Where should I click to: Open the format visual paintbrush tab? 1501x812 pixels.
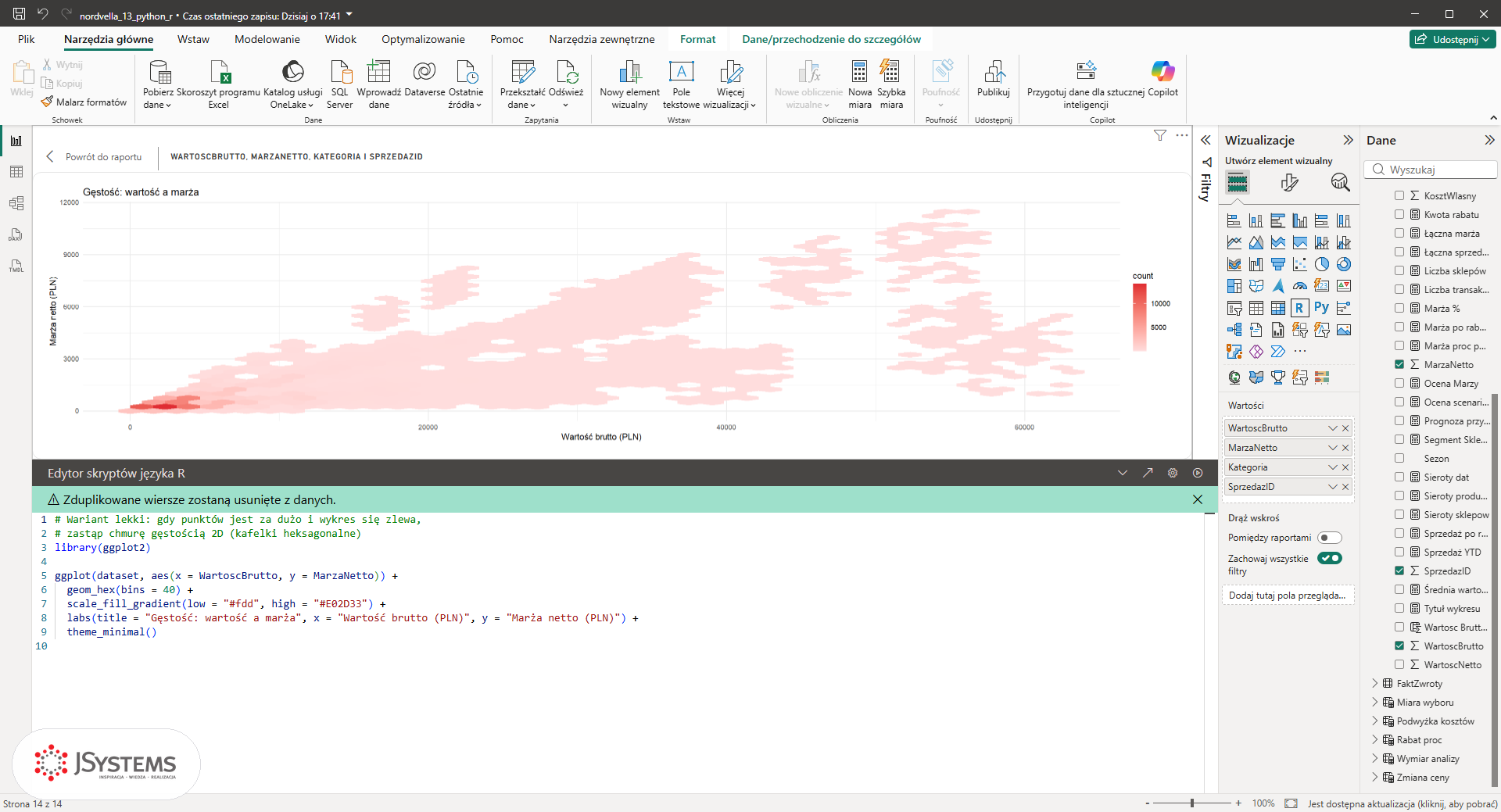[1289, 182]
